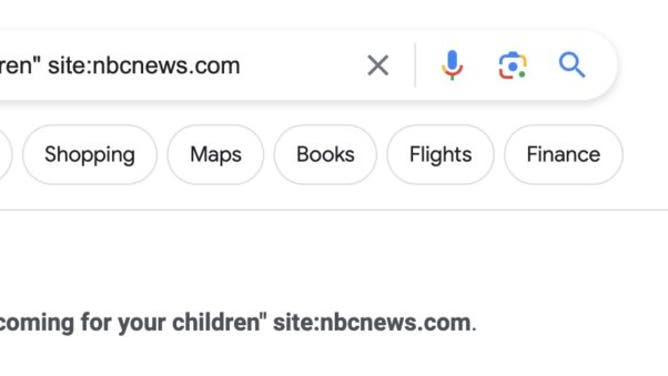Go to the Flights filter chip
Image resolution: width=668 pixels, height=376 pixels.
coord(441,155)
